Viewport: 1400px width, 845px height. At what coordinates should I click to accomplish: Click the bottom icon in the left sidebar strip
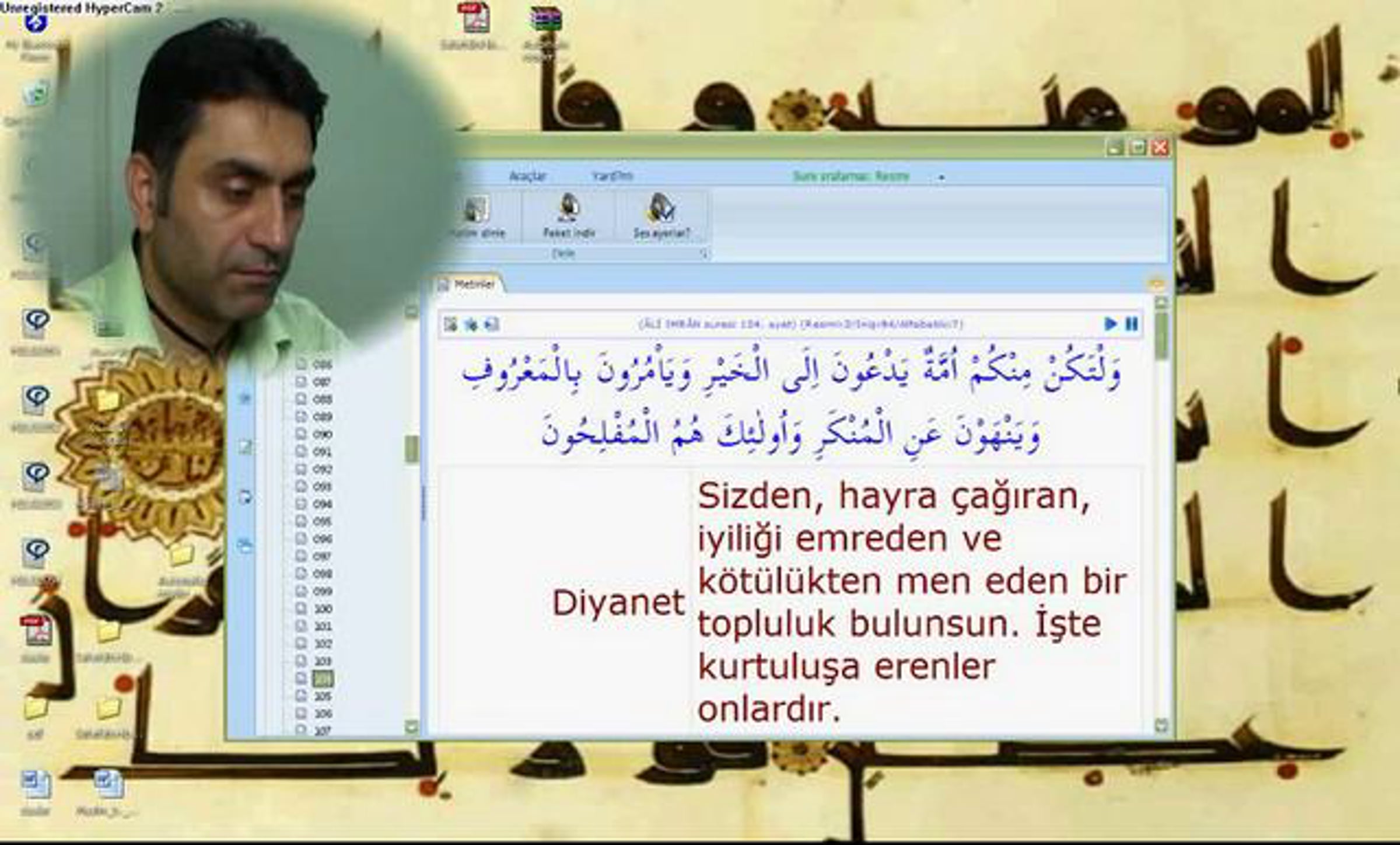pyautogui.click(x=245, y=546)
